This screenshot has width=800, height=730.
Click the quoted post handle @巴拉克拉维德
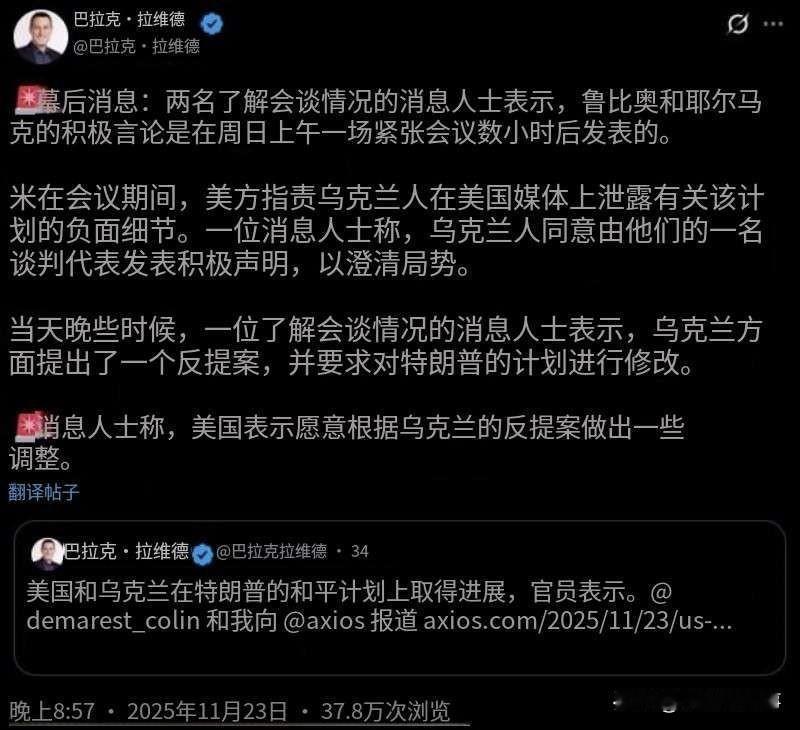click(271, 551)
